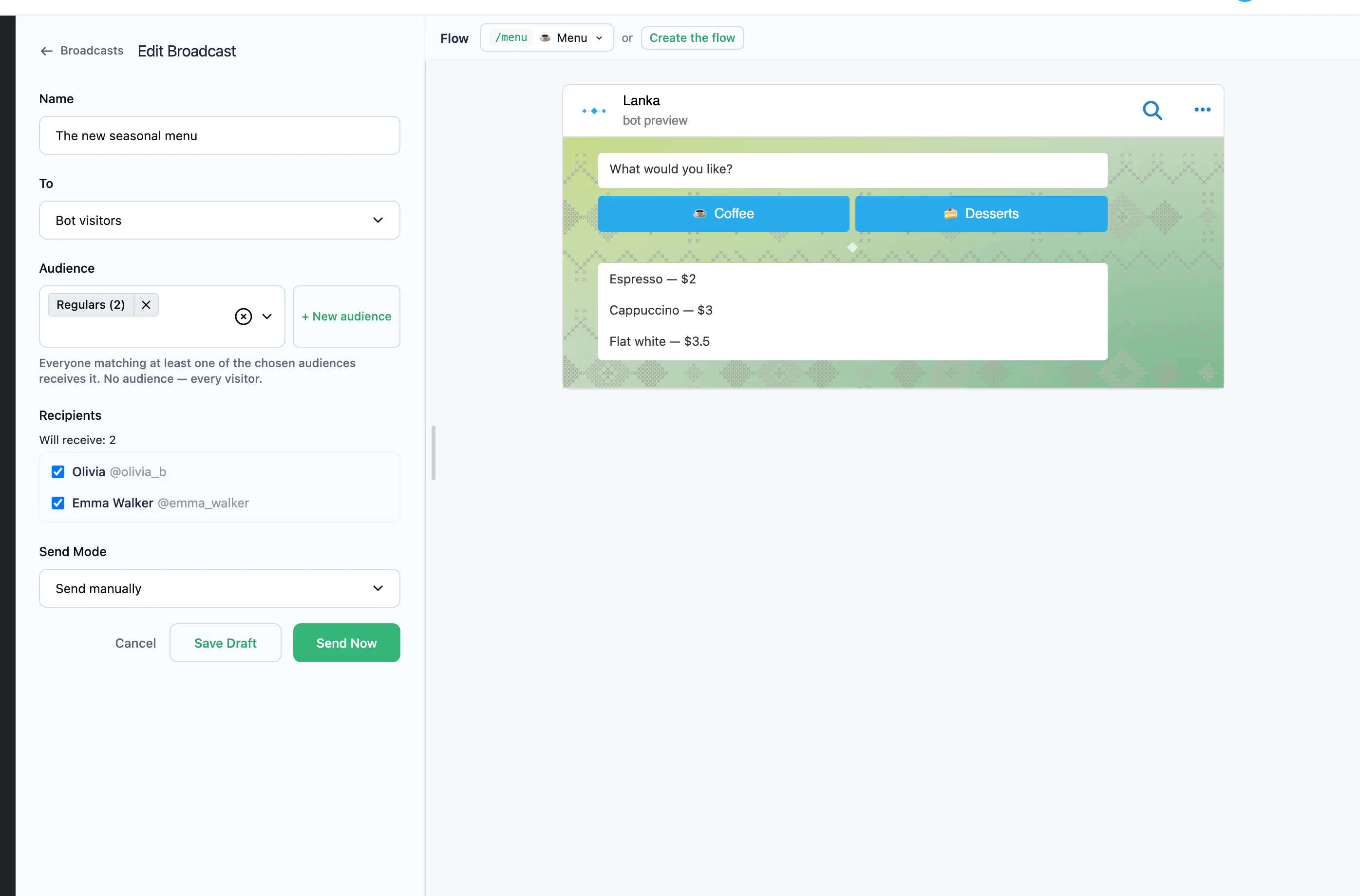Screen dimensions: 1360x896
Task: Open the Send manually mode dropdown
Action: (x=219, y=589)
